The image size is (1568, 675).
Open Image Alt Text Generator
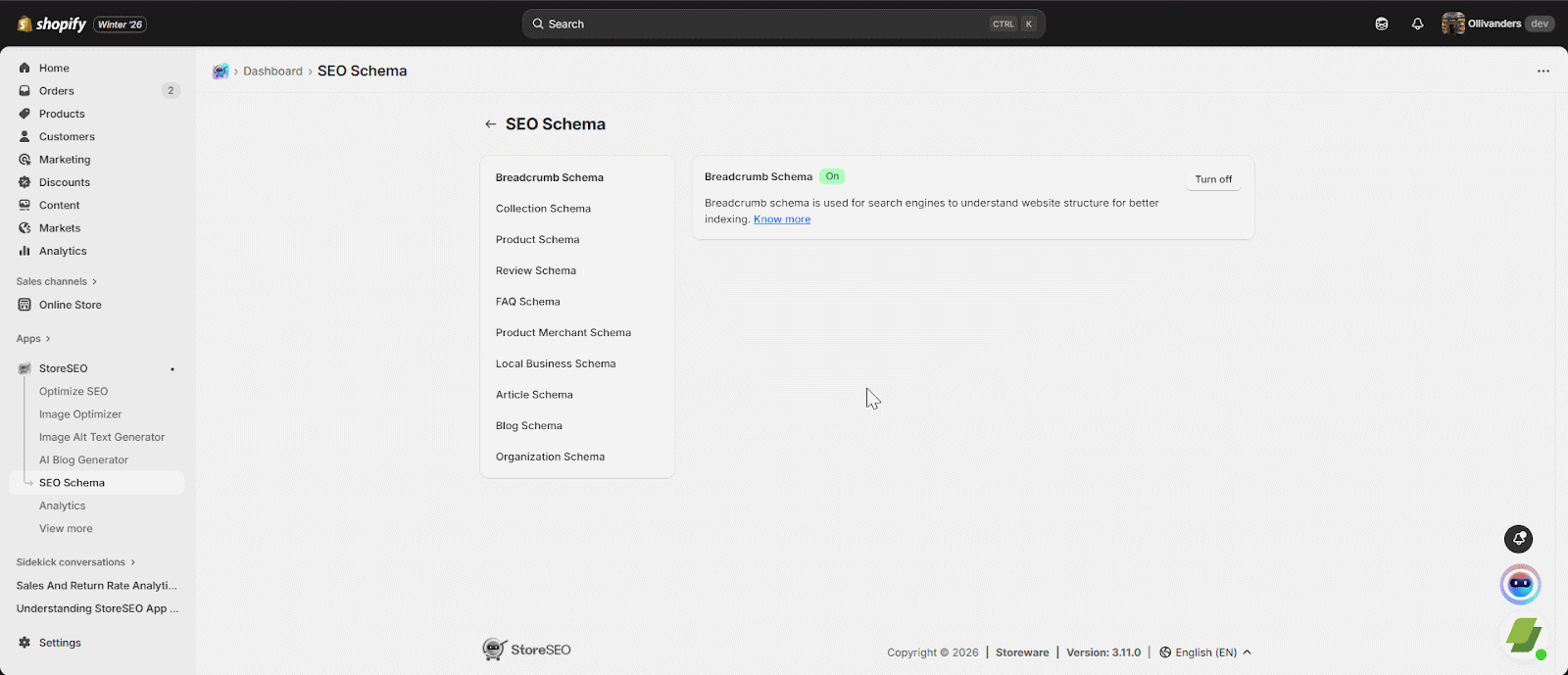click(x=102, y=438)
